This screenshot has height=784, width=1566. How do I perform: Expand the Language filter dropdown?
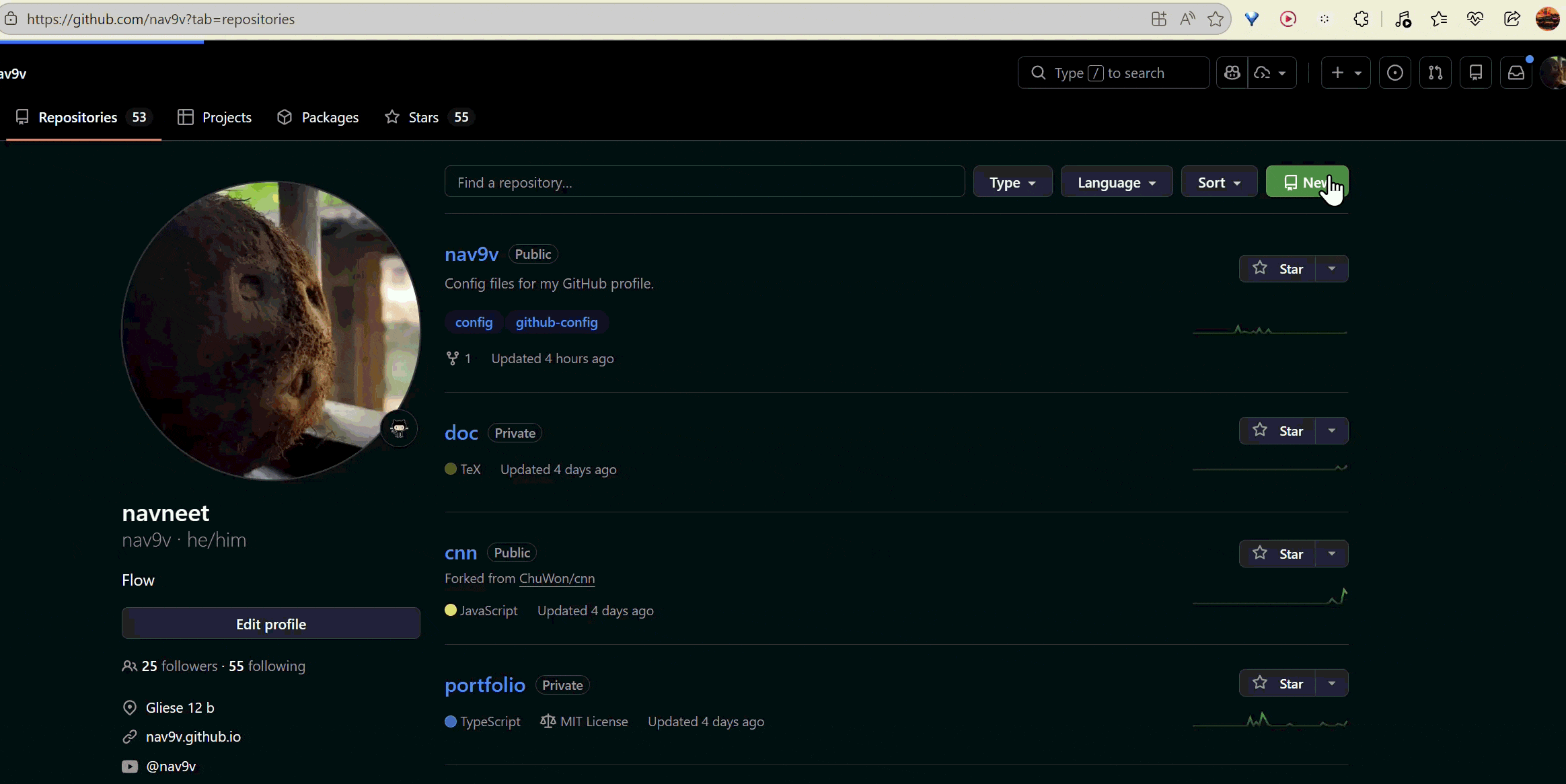pos(1116,182)
